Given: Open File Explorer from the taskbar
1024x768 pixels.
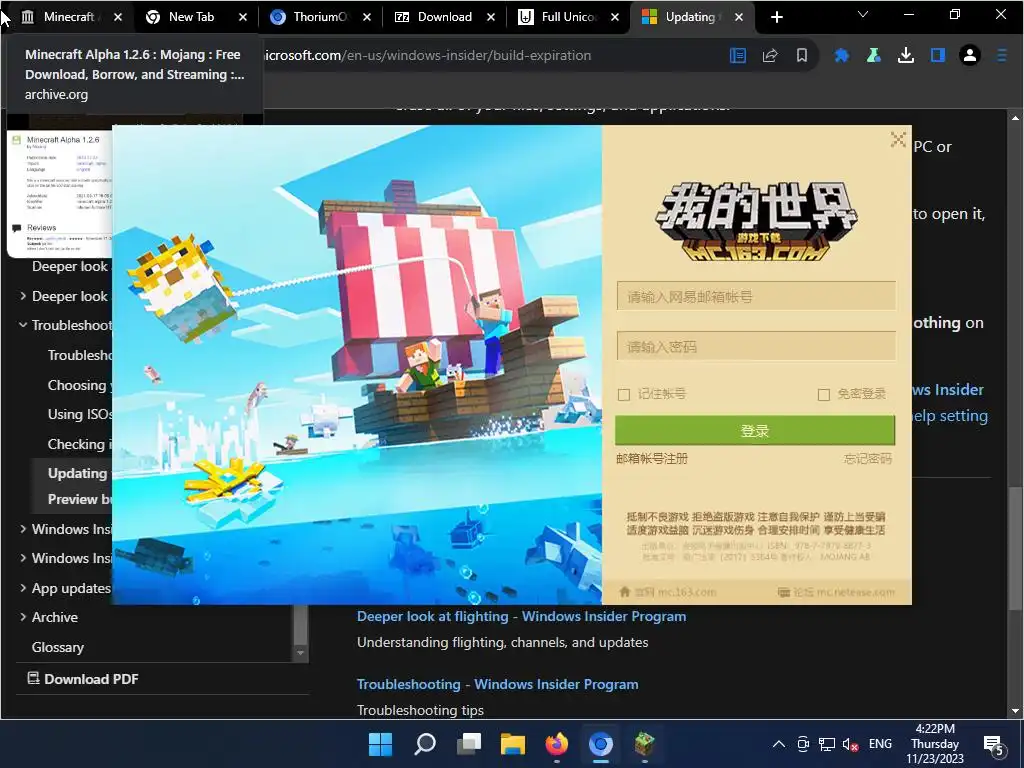Looking at the screenshot, I should coord(513,744).
